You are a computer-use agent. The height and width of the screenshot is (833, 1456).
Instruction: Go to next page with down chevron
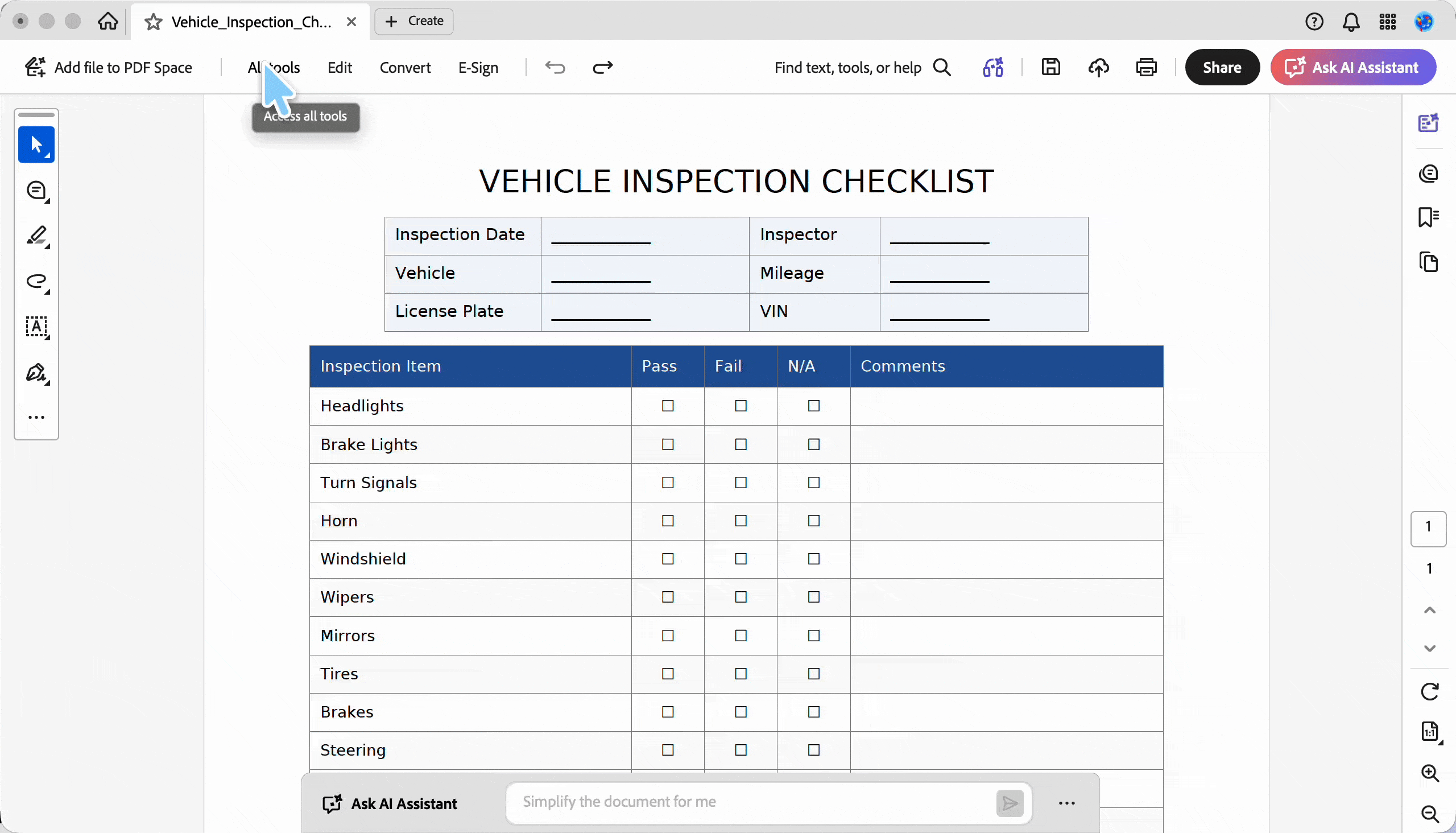coord(1430,648)
